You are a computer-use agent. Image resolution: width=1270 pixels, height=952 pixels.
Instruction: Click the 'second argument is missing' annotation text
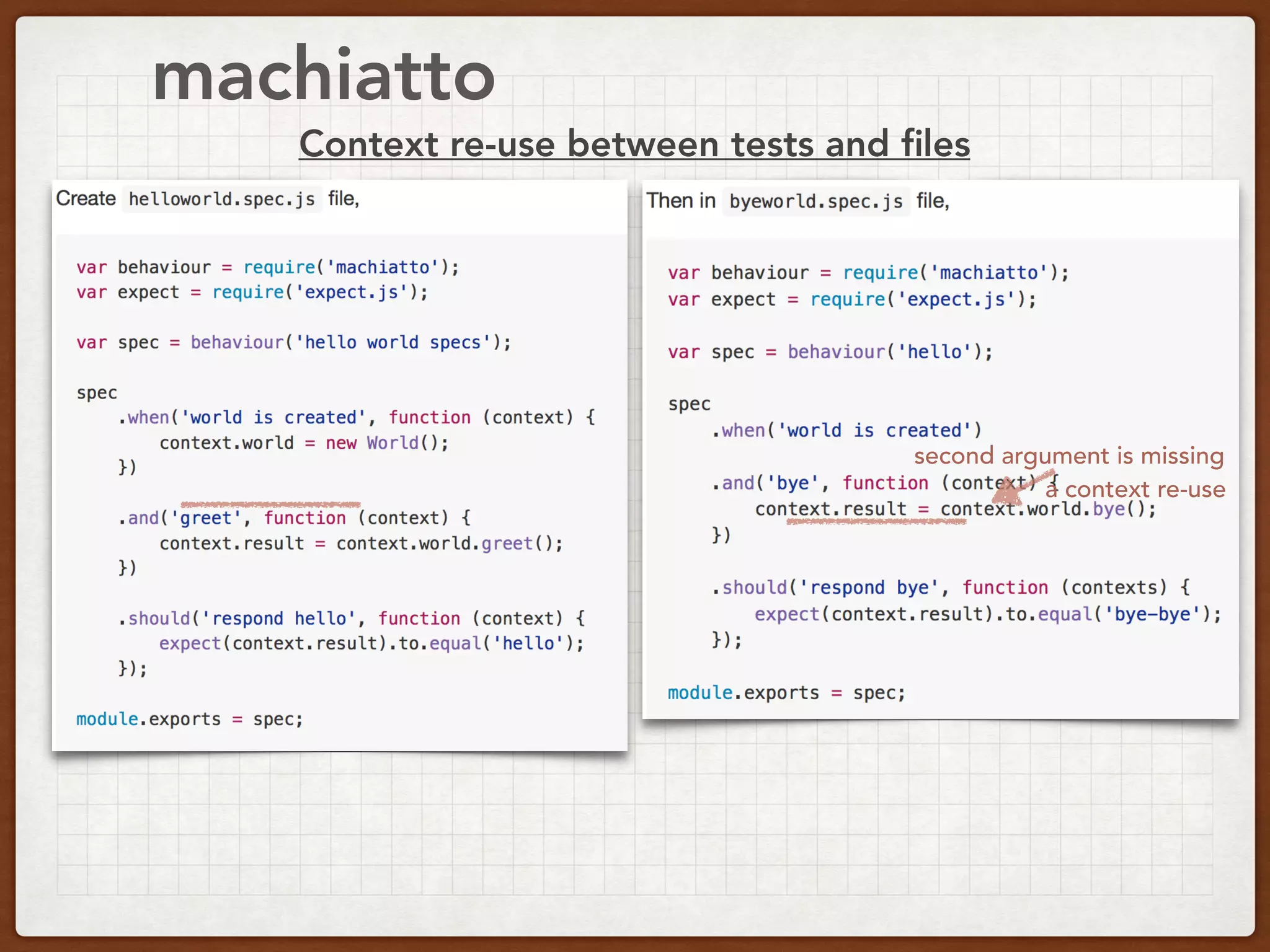coord(1069,456)
